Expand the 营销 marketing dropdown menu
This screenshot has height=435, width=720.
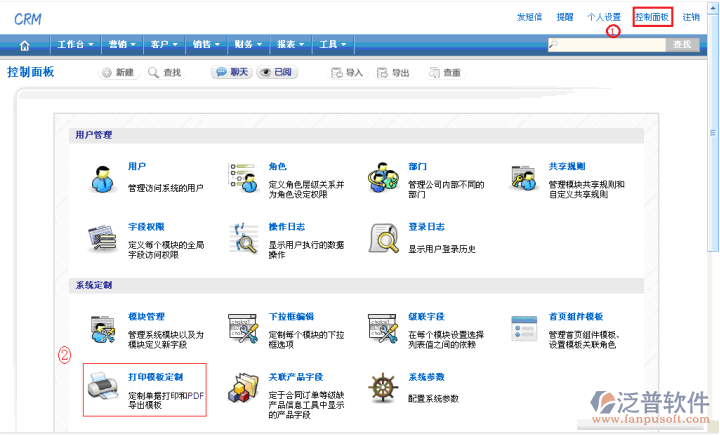point(122,45)
